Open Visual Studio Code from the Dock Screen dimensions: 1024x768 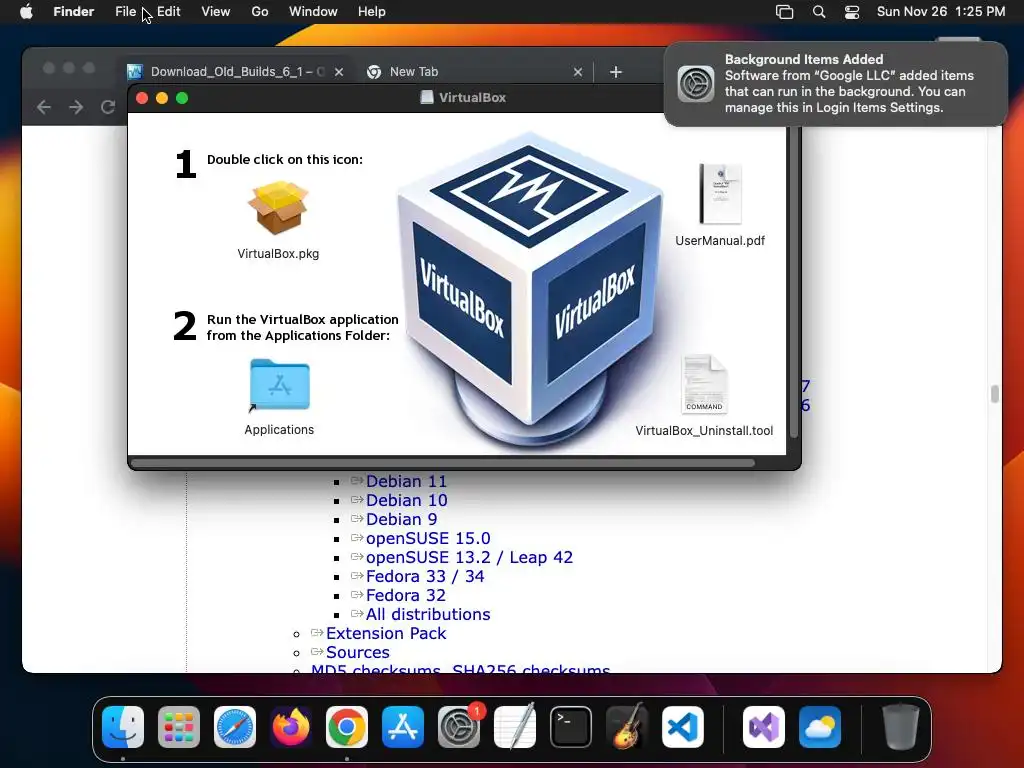683,727
